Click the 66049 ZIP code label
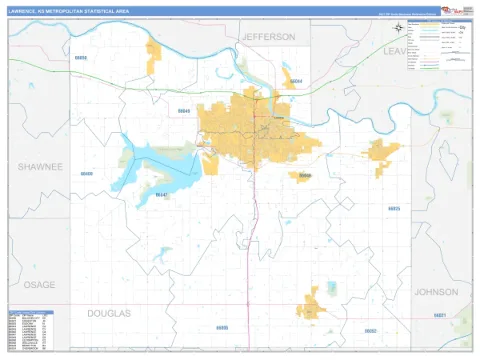This screenshot has width=480, height=360. pos(184,111)
